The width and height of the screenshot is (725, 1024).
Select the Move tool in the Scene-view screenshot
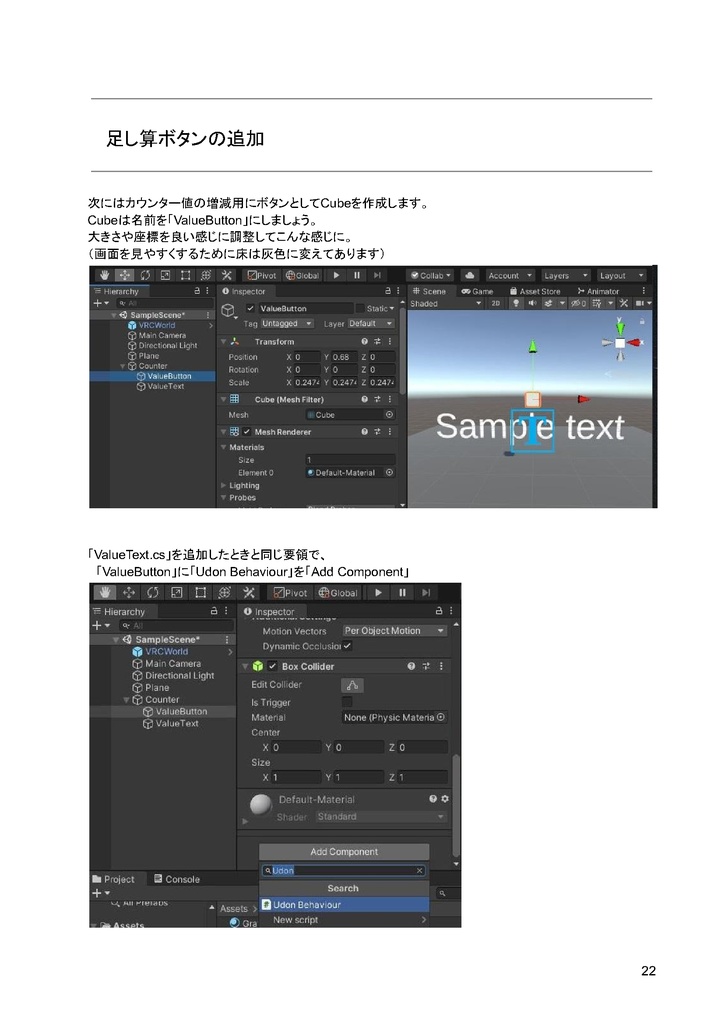tap(125, 276)
